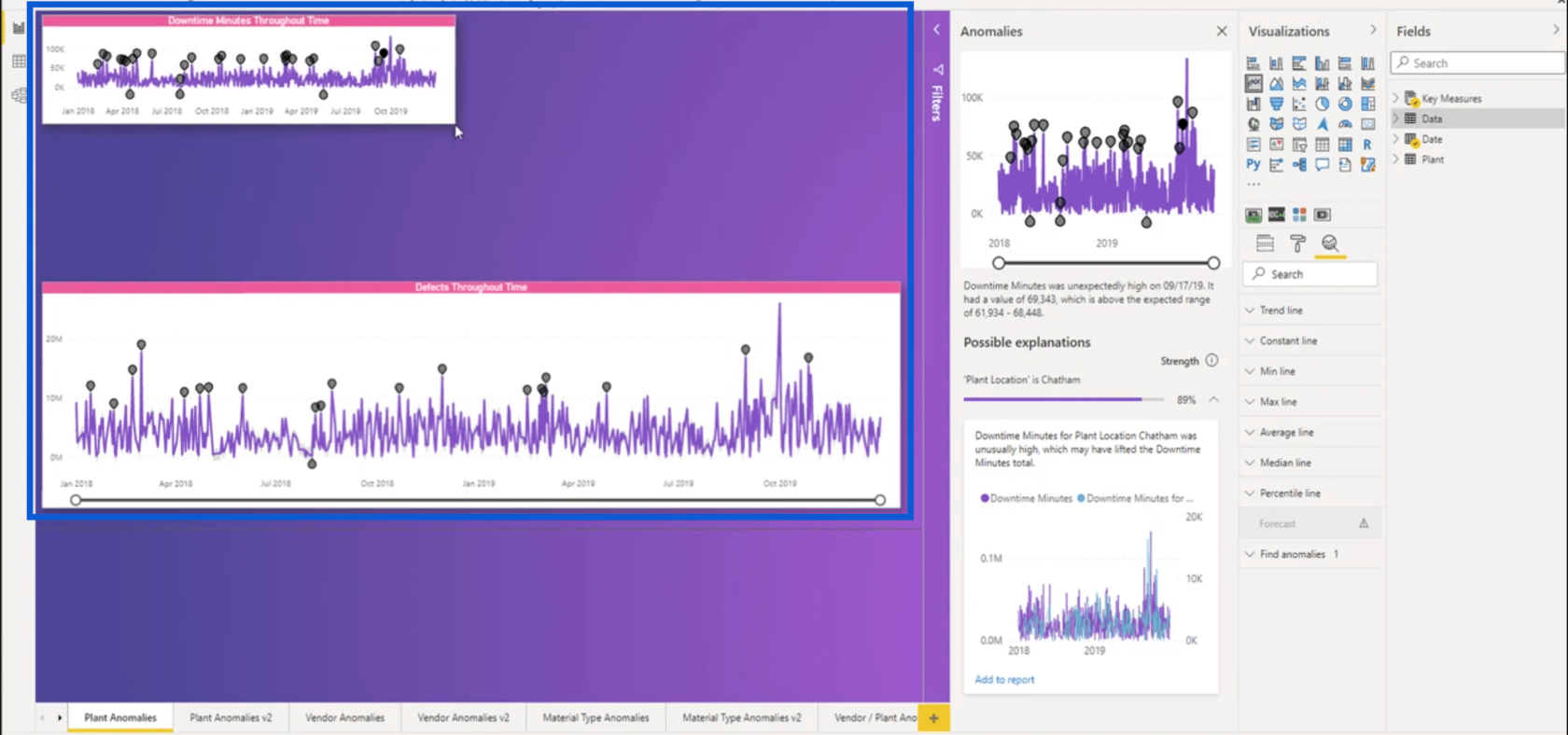
Task: Open the Material Type Anomalies v2 tab
Action: [741, 717]
